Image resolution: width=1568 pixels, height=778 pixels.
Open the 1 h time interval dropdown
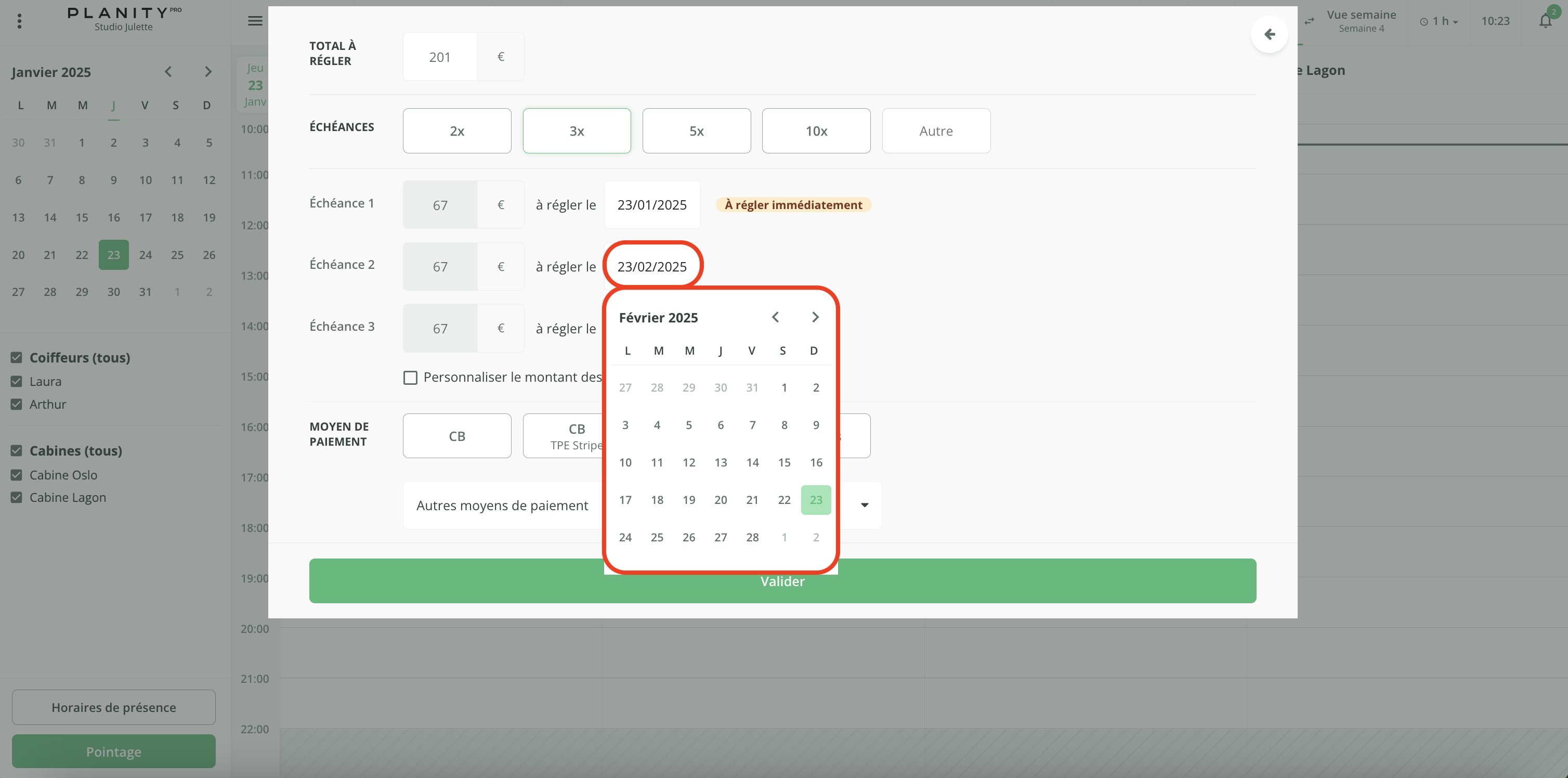1440,21
